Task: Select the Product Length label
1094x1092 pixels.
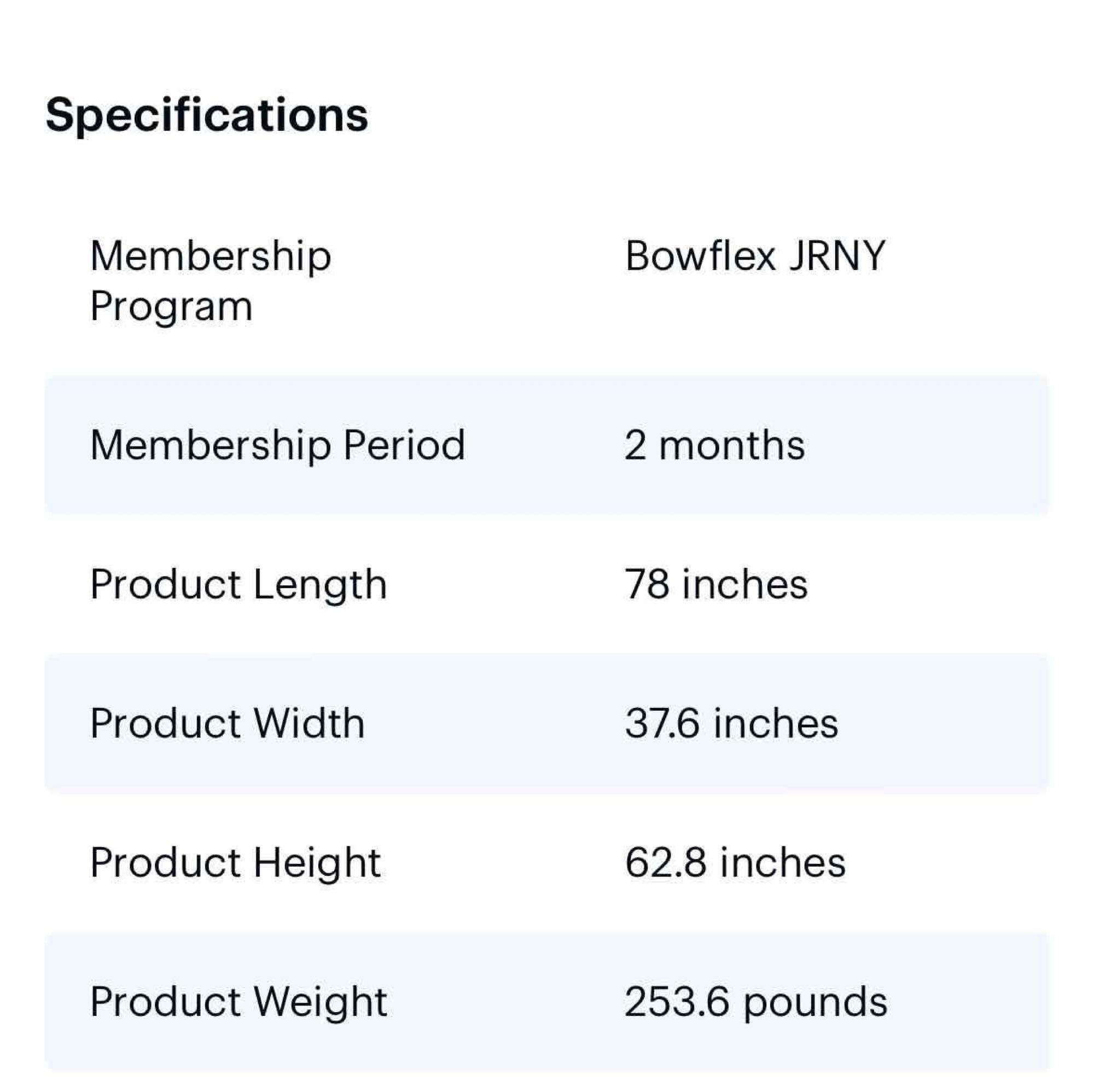Action: coord(238,585)
